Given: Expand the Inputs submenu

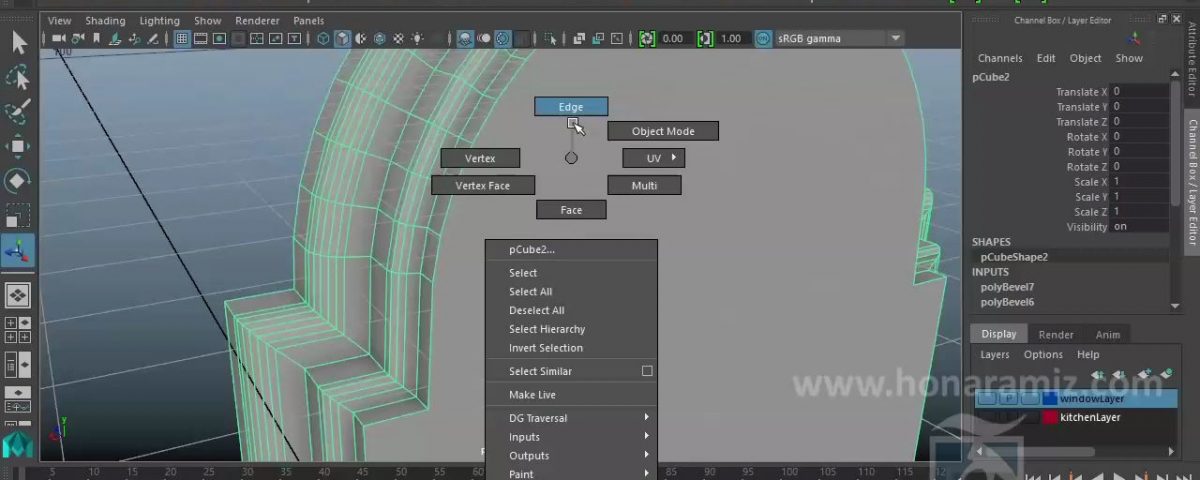Looking at the screenshot, I should 571,437.
